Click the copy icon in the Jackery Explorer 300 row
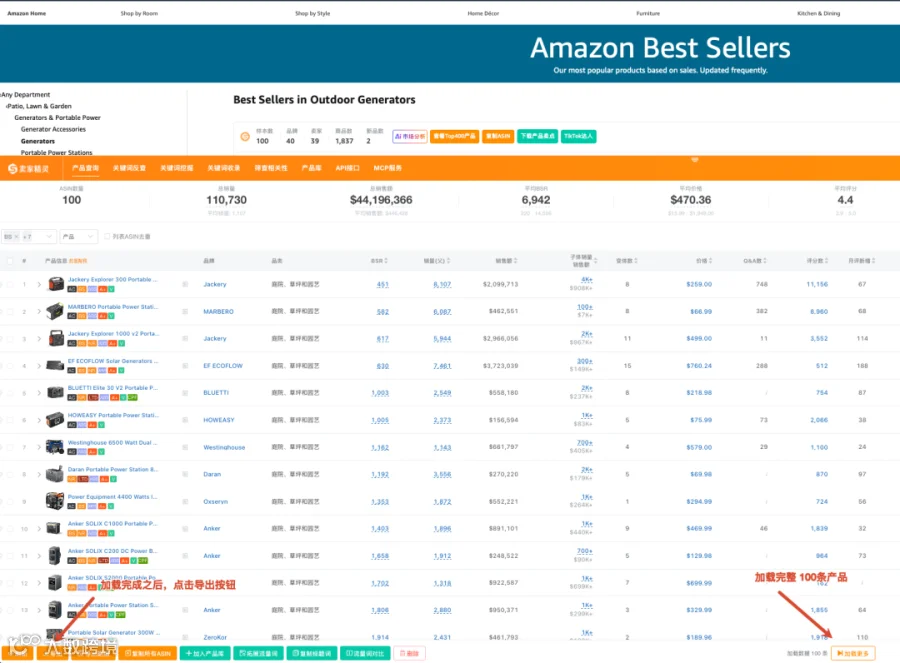 [x=185, y=284]
